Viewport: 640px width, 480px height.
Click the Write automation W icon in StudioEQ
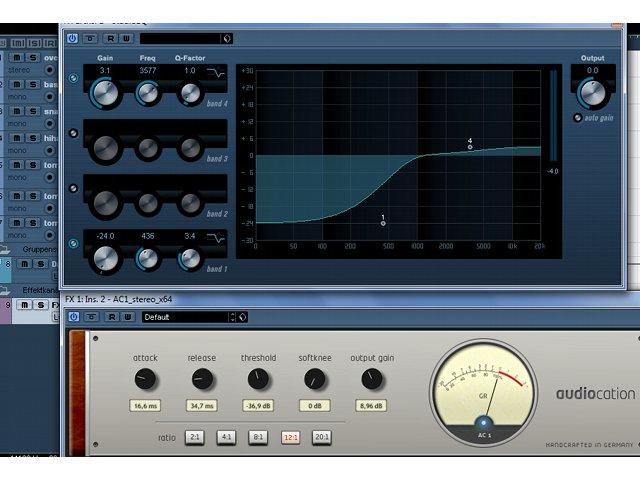tap(127, 39)
